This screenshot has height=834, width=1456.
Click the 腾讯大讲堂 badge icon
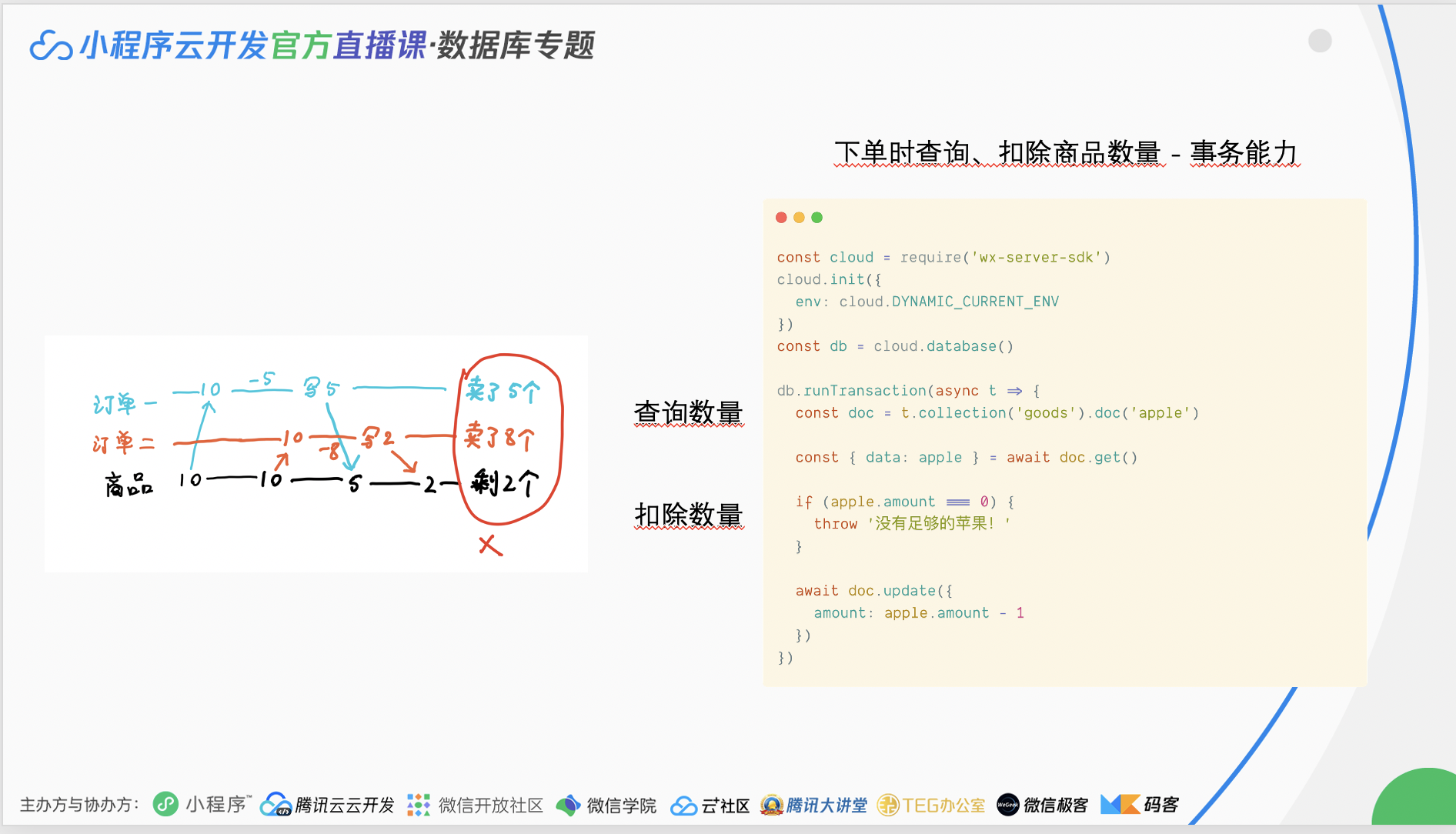(x=771, y=805)
